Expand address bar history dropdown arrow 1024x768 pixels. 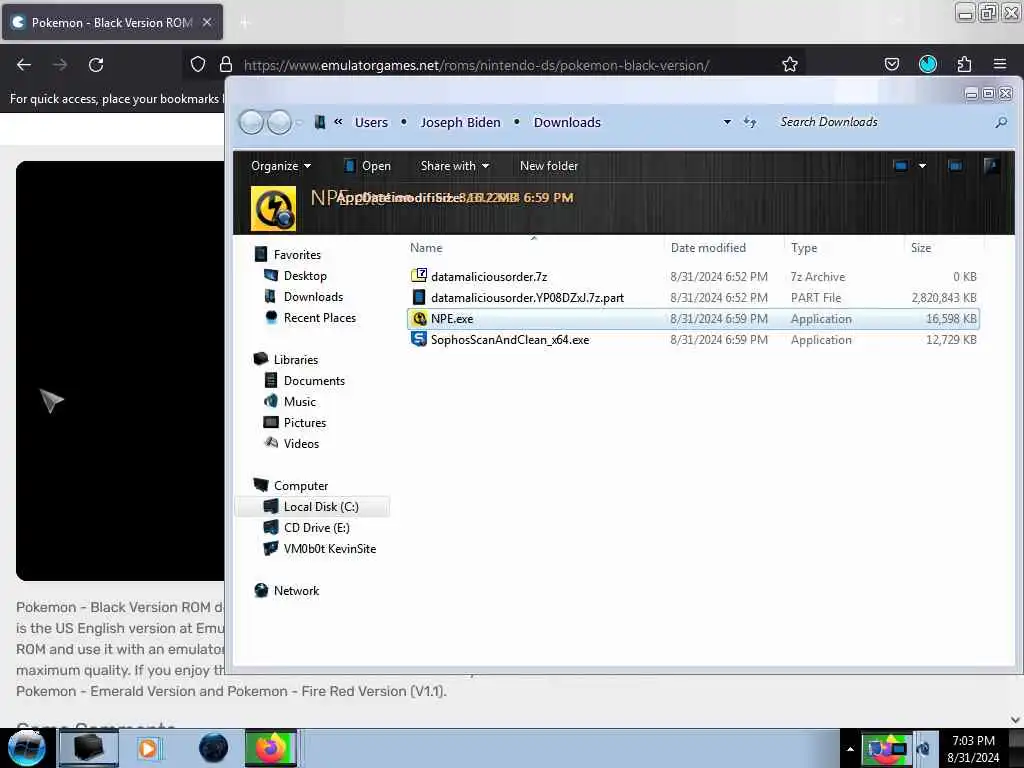[727, 122]
